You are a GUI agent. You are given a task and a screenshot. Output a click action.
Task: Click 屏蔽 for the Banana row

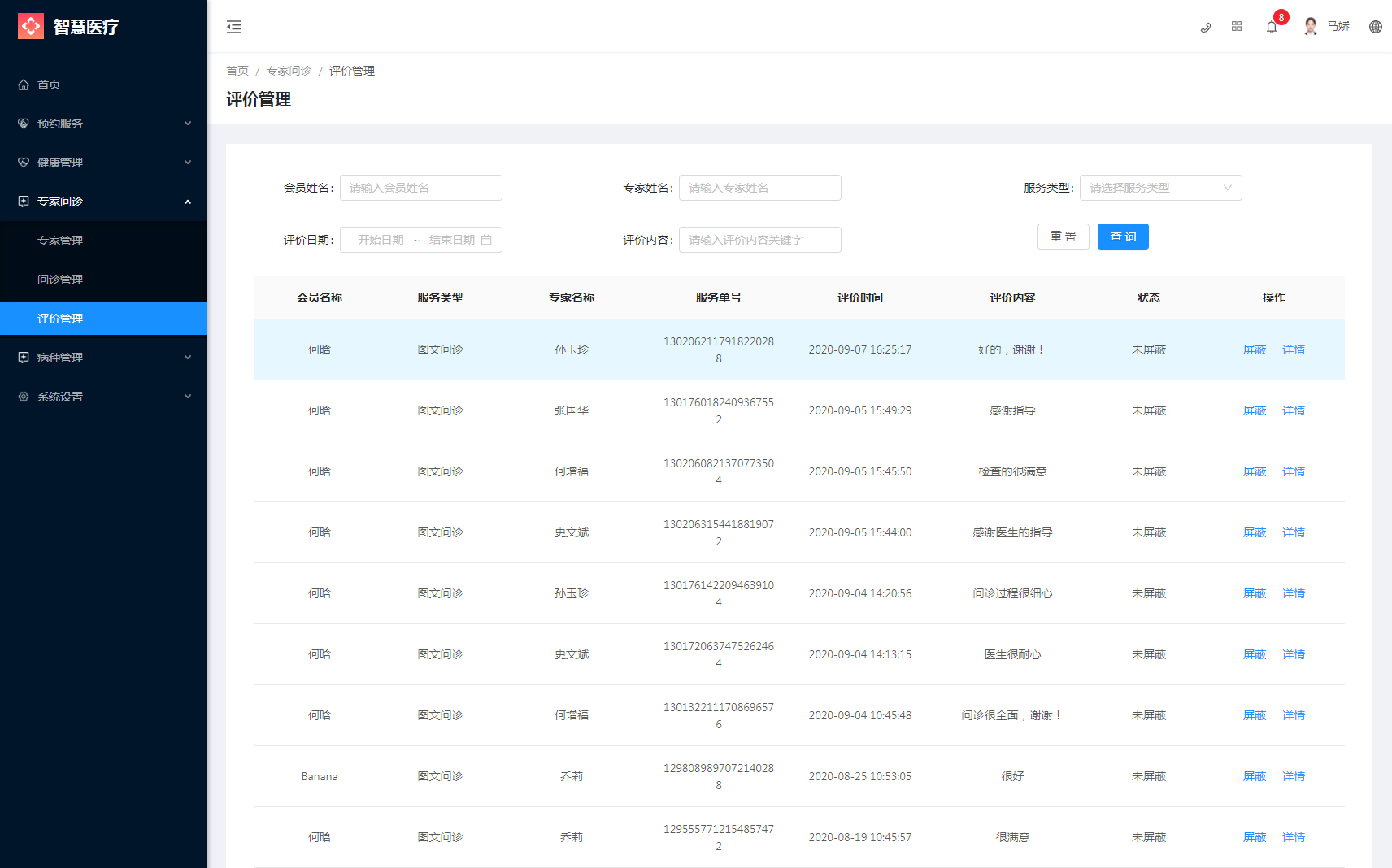1255,776
